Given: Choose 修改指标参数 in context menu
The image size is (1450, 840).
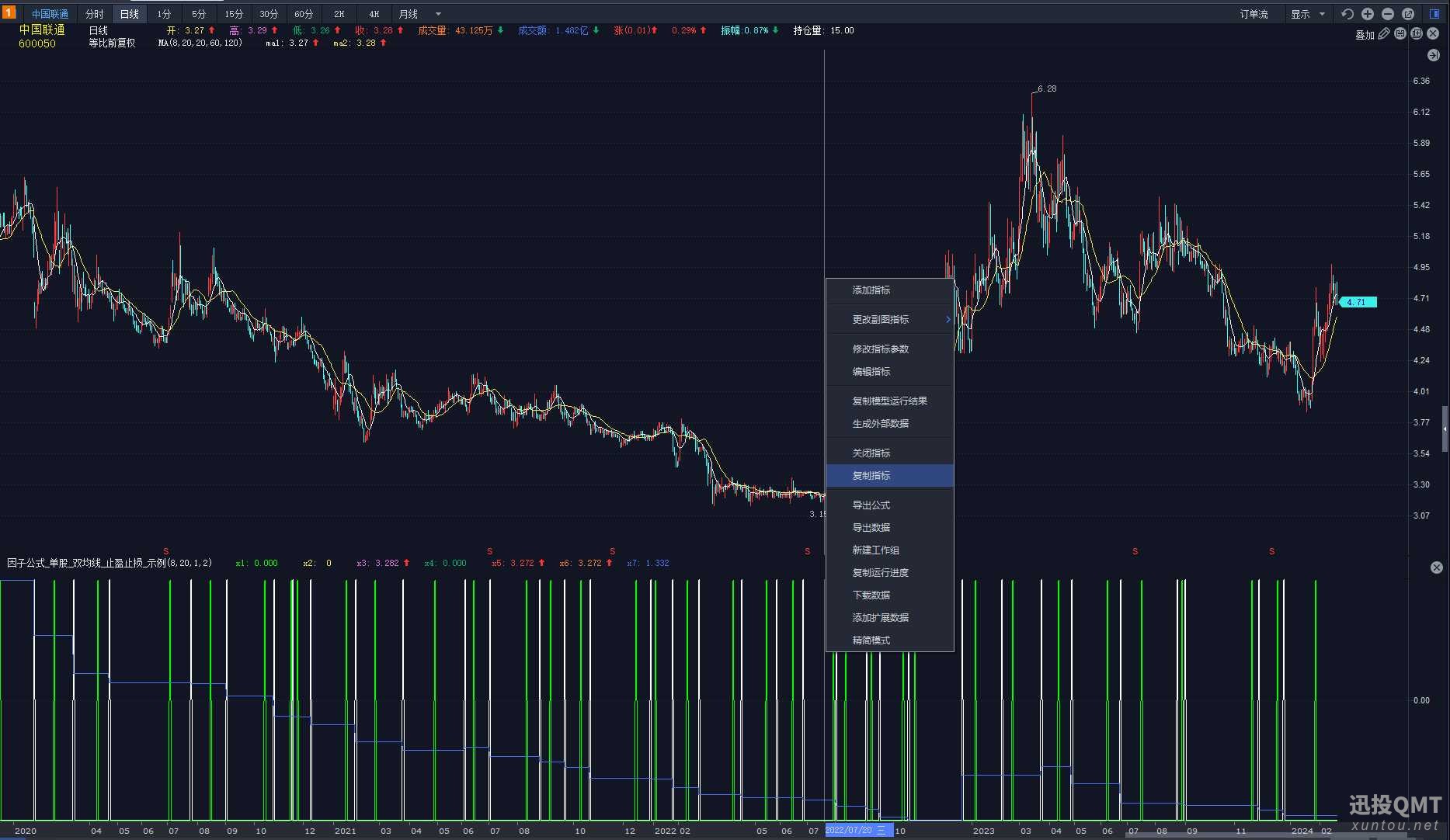Looking at the screenshot, I should coord(890,349).
